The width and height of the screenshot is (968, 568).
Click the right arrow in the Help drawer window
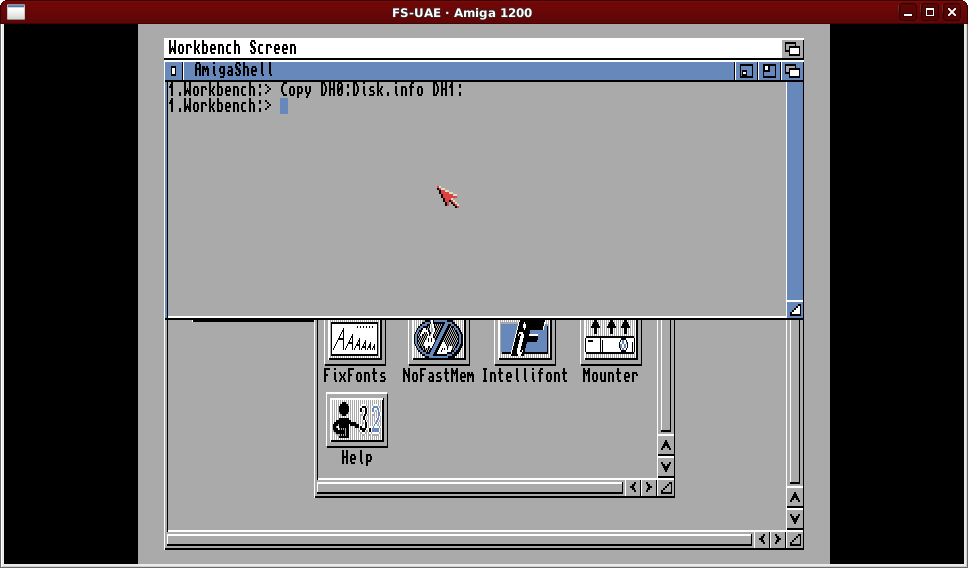649,488
